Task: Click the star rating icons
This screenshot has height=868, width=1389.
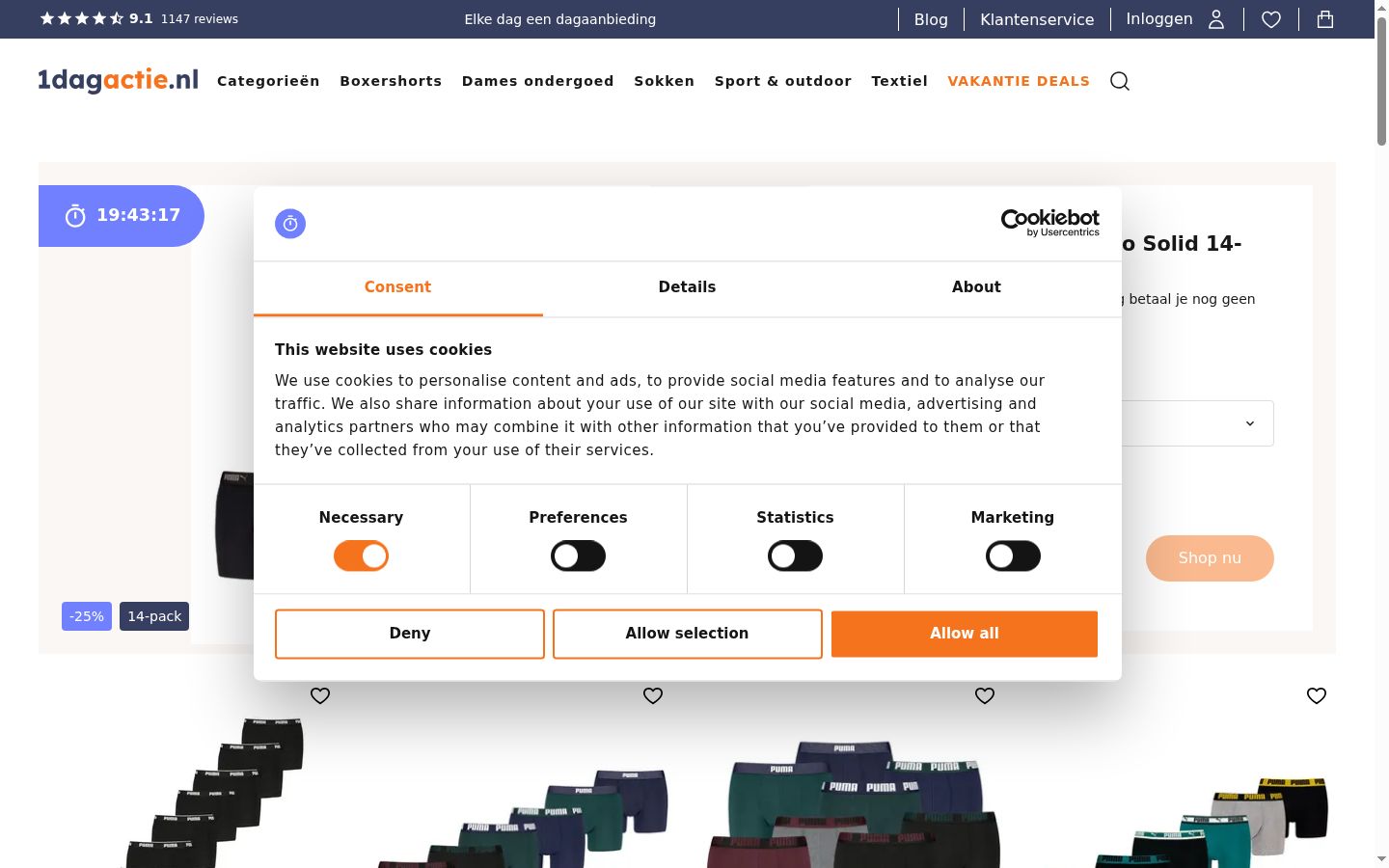Action: point(81,18)
